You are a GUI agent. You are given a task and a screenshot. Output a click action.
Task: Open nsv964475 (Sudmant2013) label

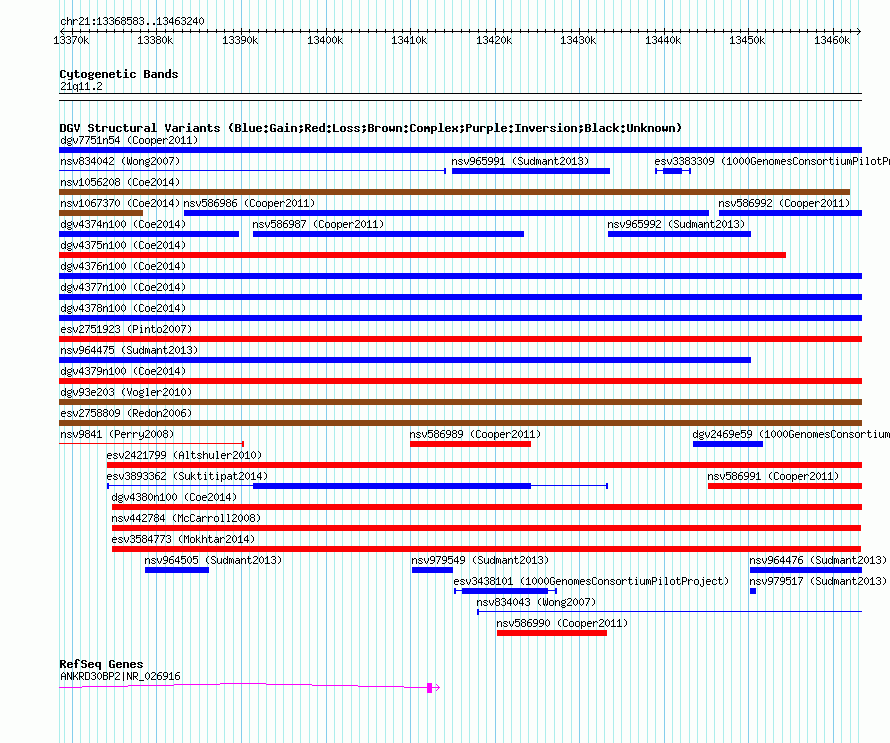click(129, 350)
